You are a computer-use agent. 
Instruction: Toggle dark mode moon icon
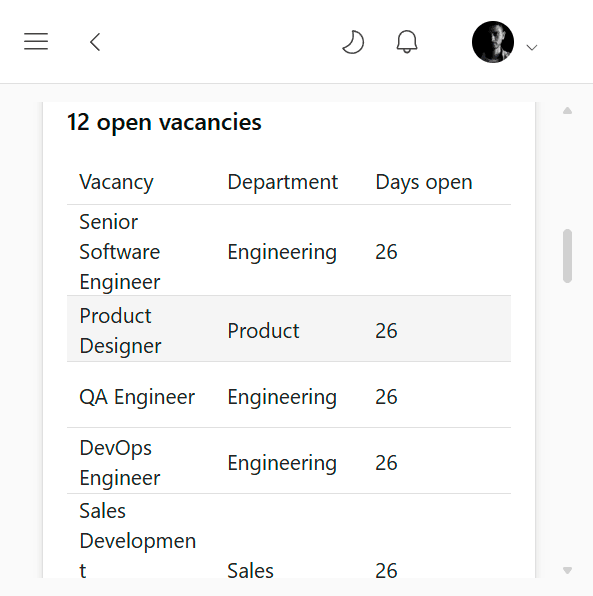coord(353,42)
